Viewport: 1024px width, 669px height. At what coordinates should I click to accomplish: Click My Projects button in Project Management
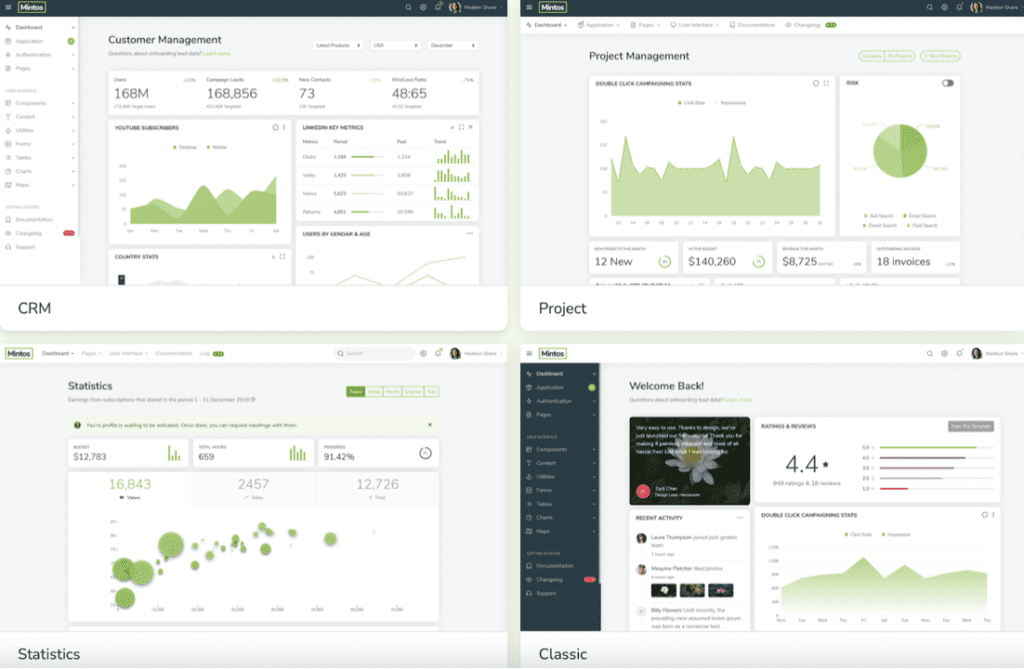coord(899,56)
